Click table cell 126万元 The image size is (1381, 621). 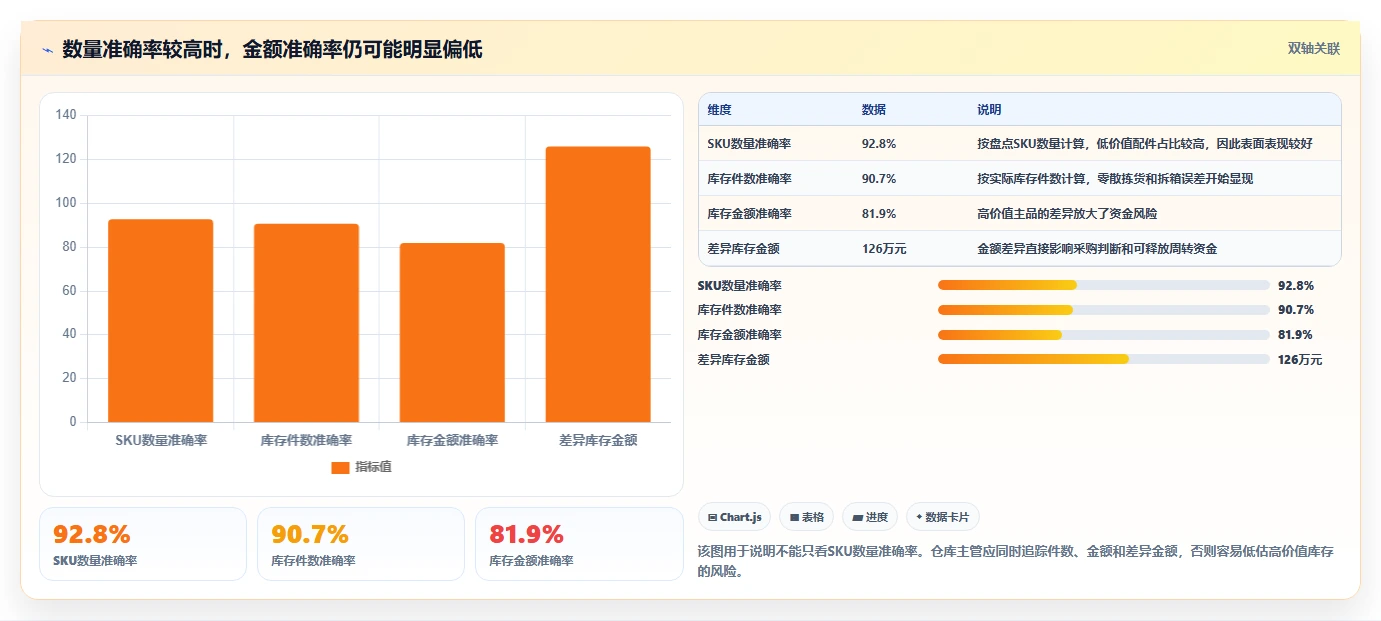coord(884,249)
